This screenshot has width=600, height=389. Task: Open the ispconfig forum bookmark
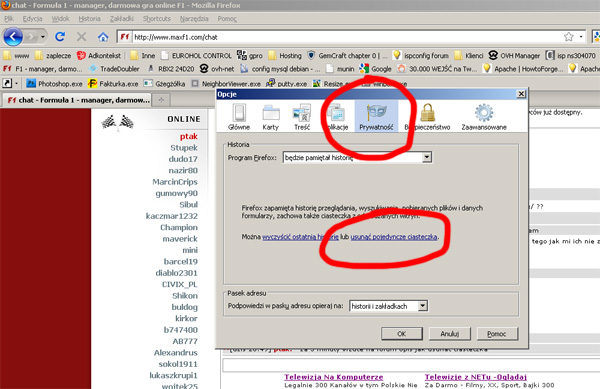(x=421, y=55)
